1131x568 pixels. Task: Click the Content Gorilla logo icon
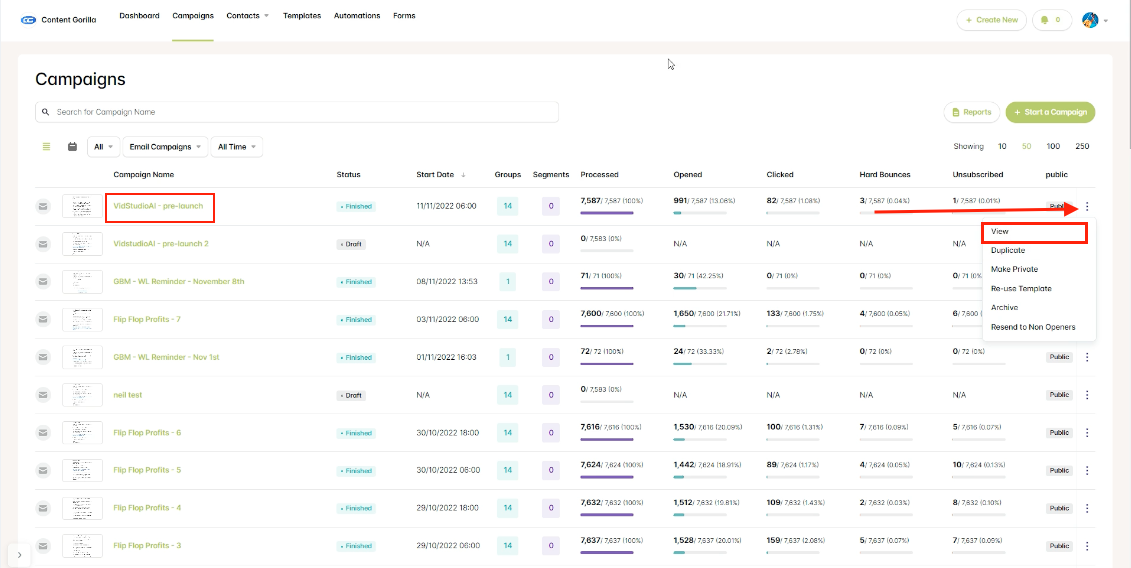pos(28,19)
